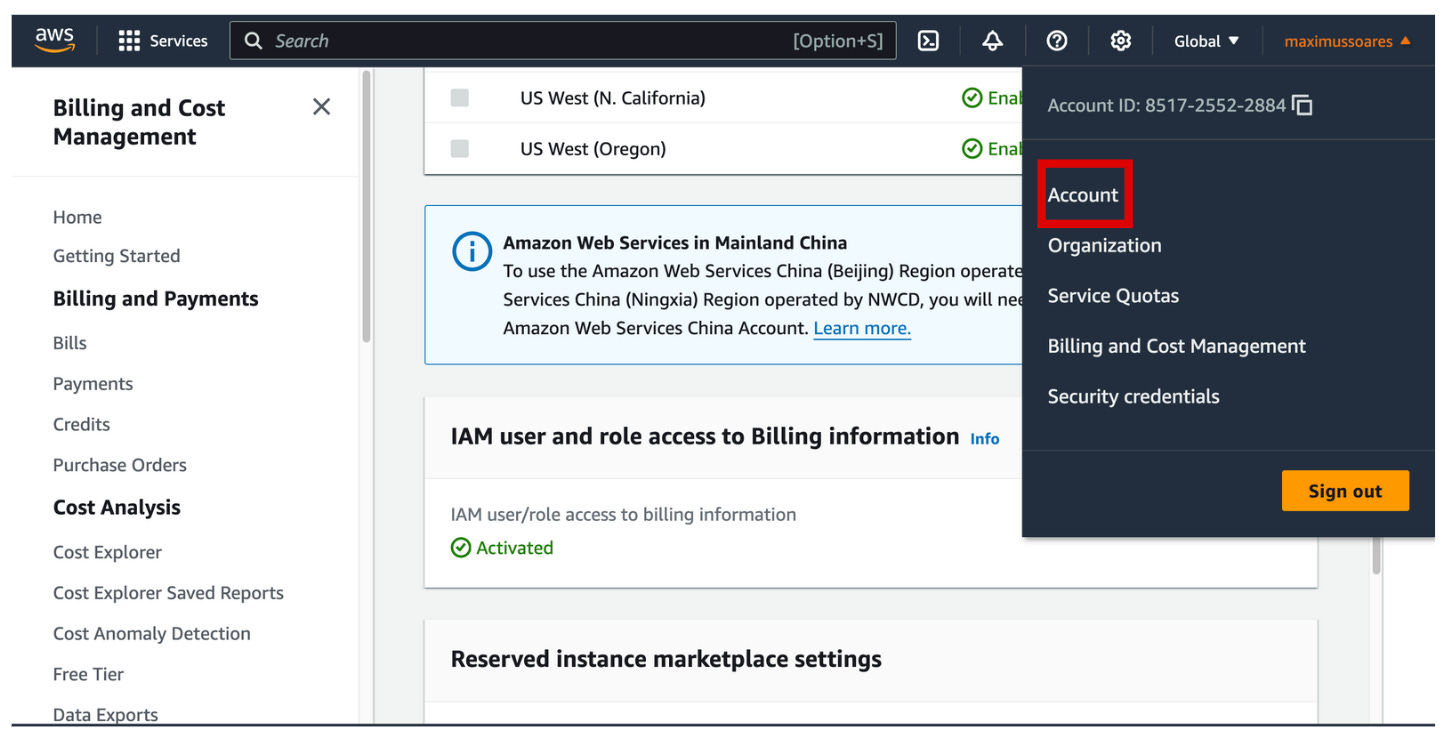Viewport: 1450px width, 746px height.
Task: Click US West (N. California) enabled status icon
Action: click(971, 98)
